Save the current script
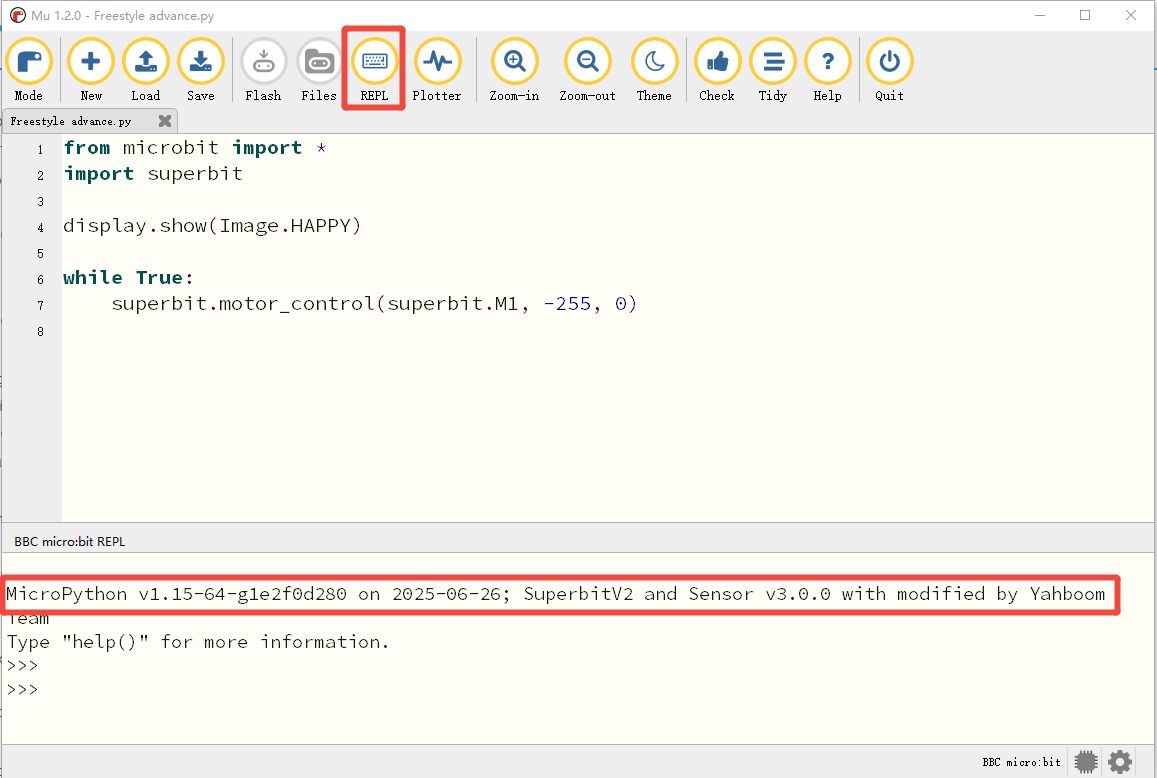Image resolution: width=1157 pixels, height=778 pixels. (201, 70)
